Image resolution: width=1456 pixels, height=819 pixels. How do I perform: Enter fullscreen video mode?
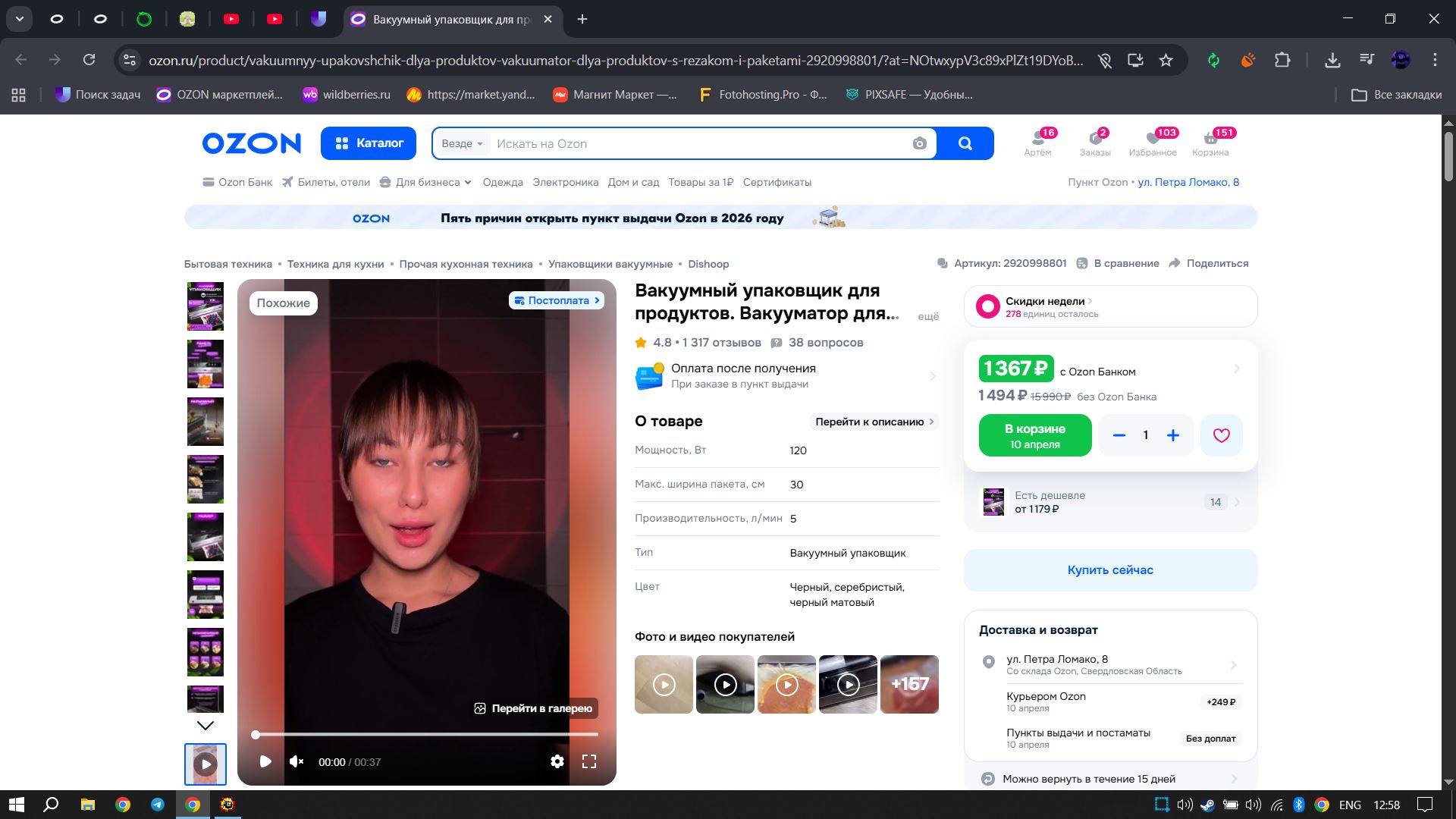pos(589,761)
